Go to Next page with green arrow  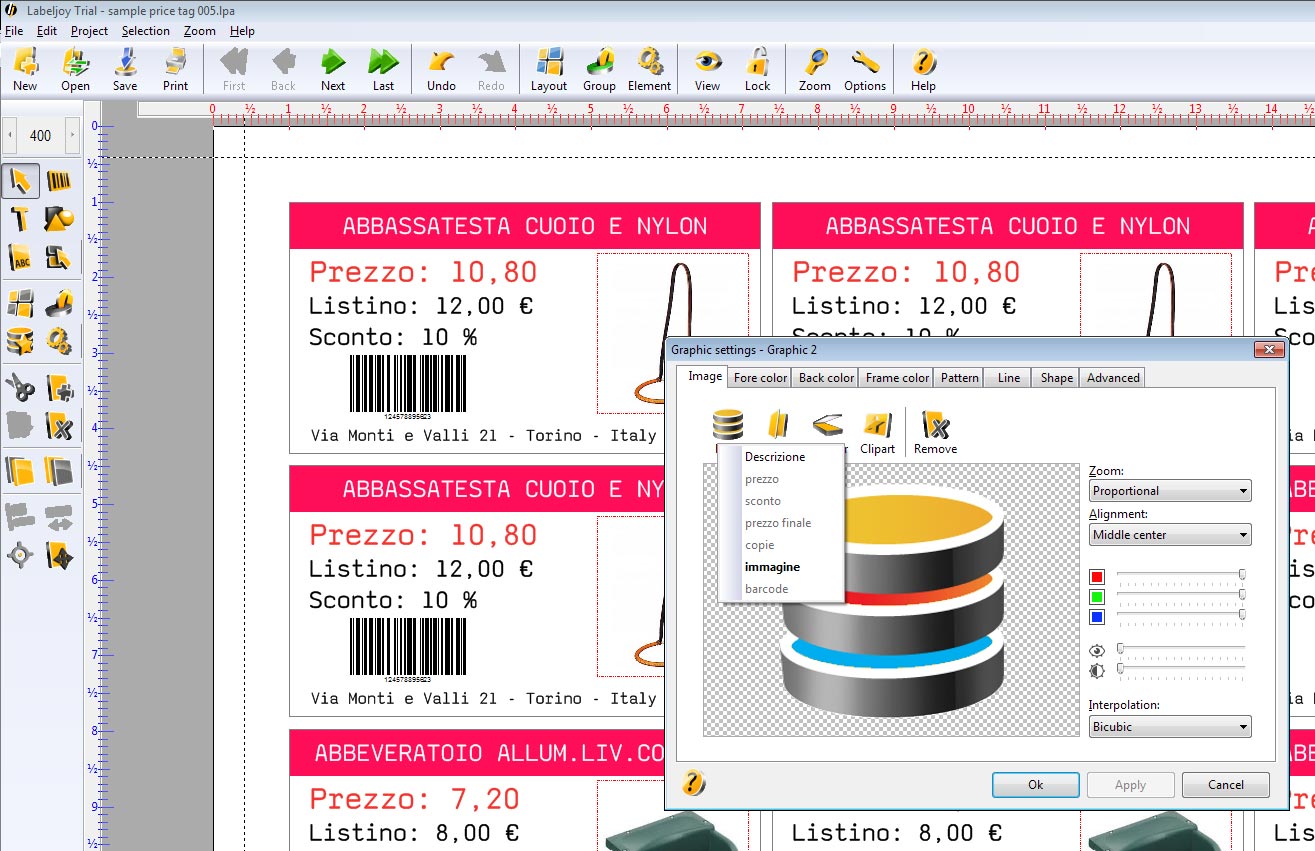[x=333, y=69]
